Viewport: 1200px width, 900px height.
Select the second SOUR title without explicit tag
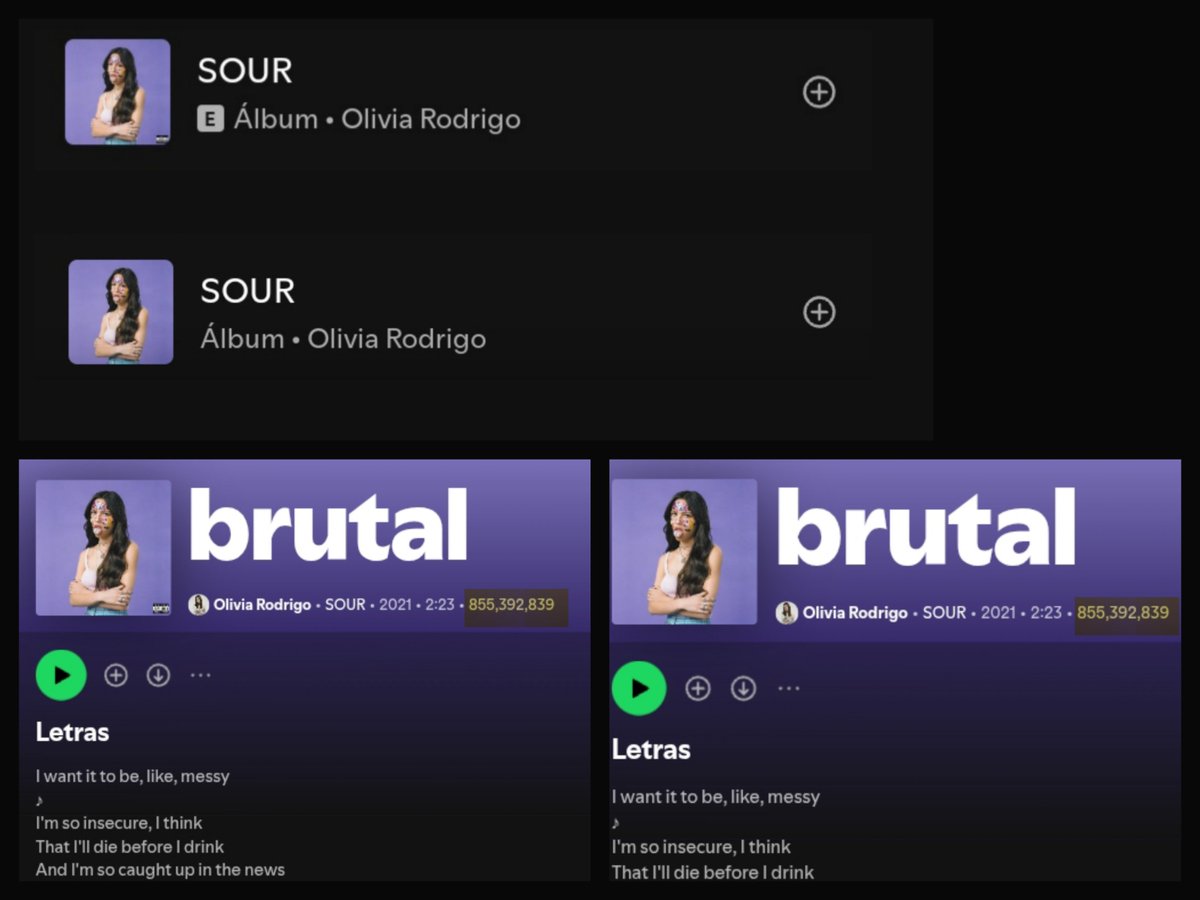248,291
